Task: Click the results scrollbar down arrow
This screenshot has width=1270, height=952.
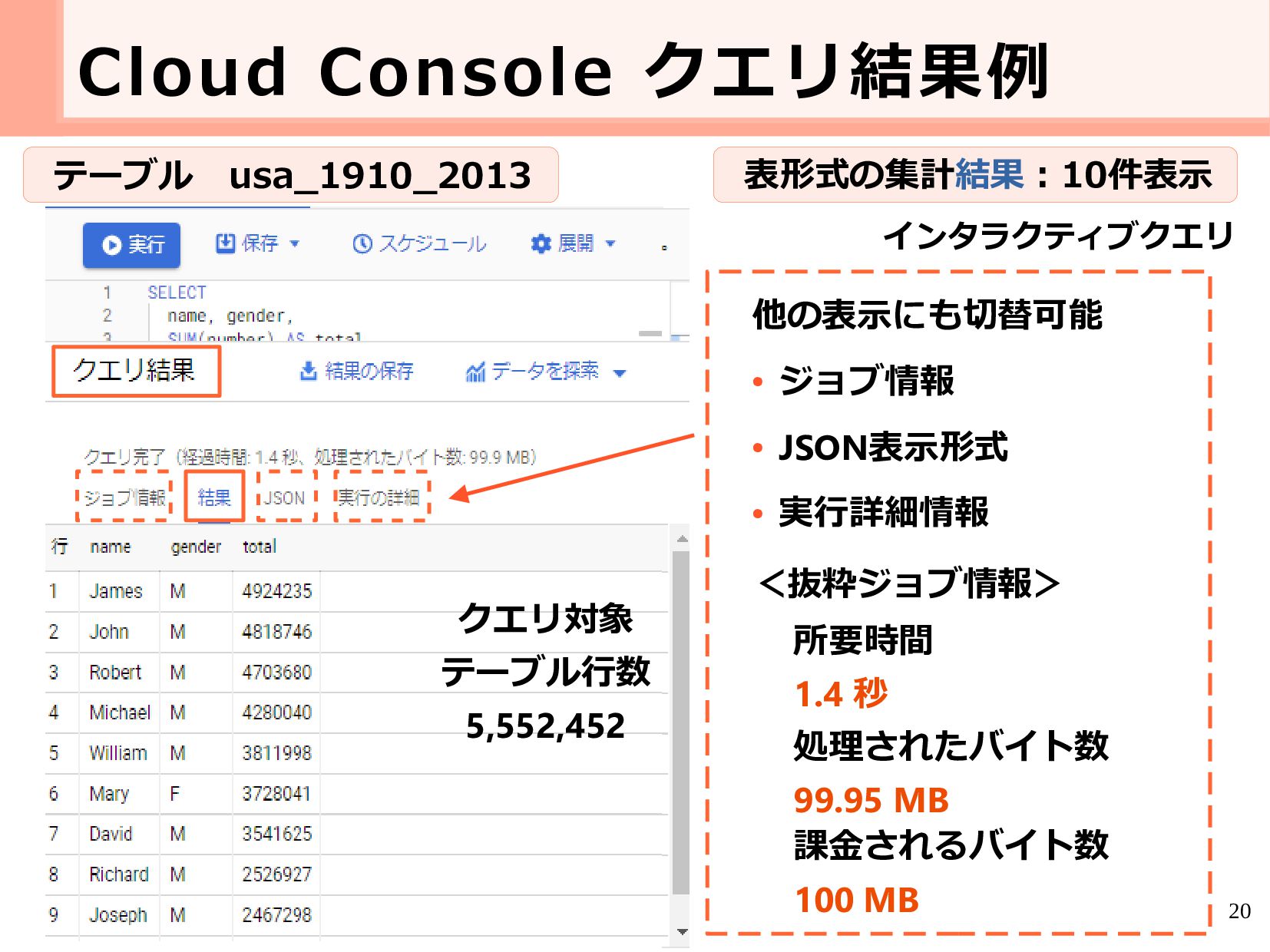Action: (682, 932)
